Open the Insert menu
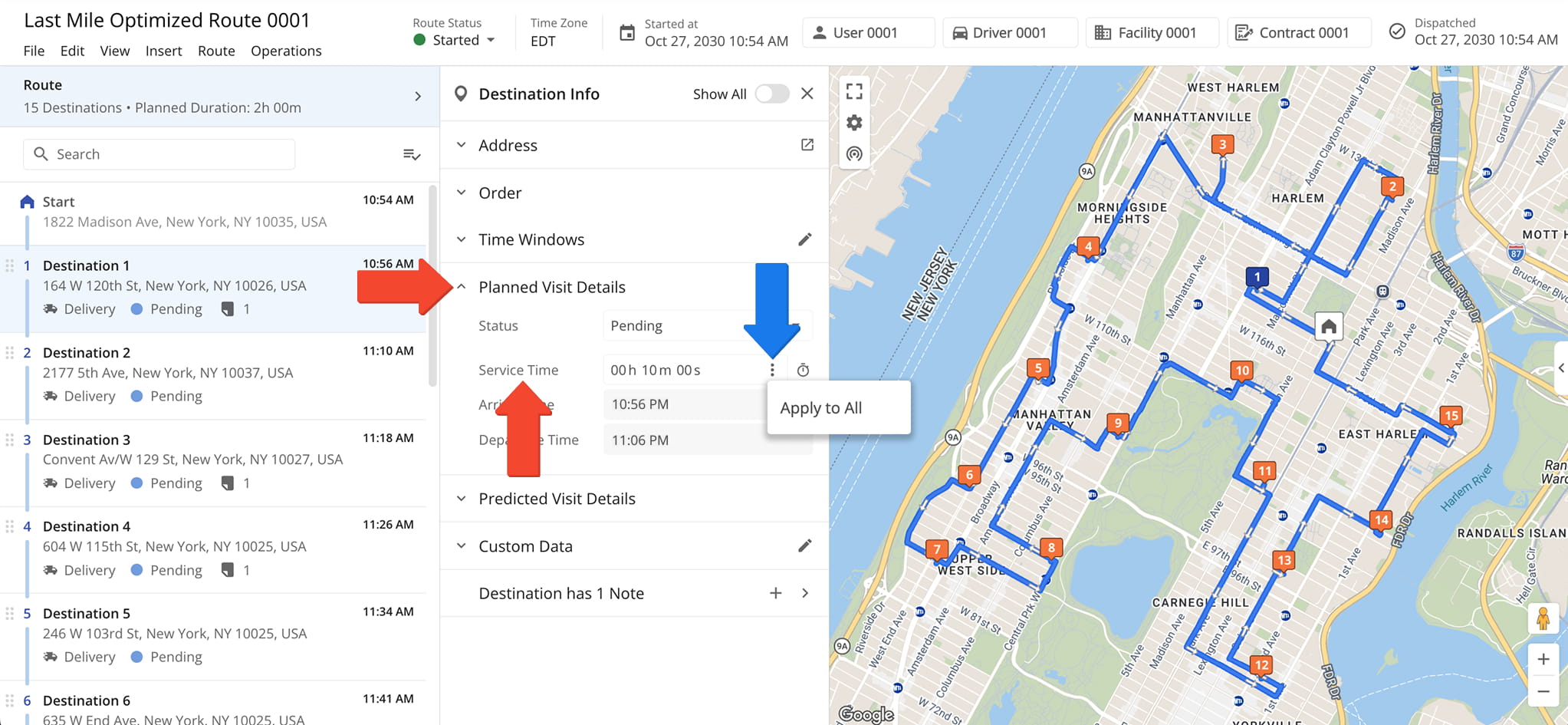 pos(163,51)
